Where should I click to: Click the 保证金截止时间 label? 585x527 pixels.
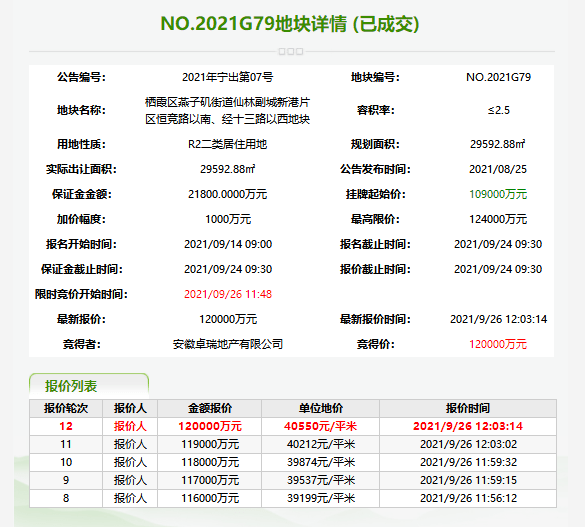(x=81, y=269)
